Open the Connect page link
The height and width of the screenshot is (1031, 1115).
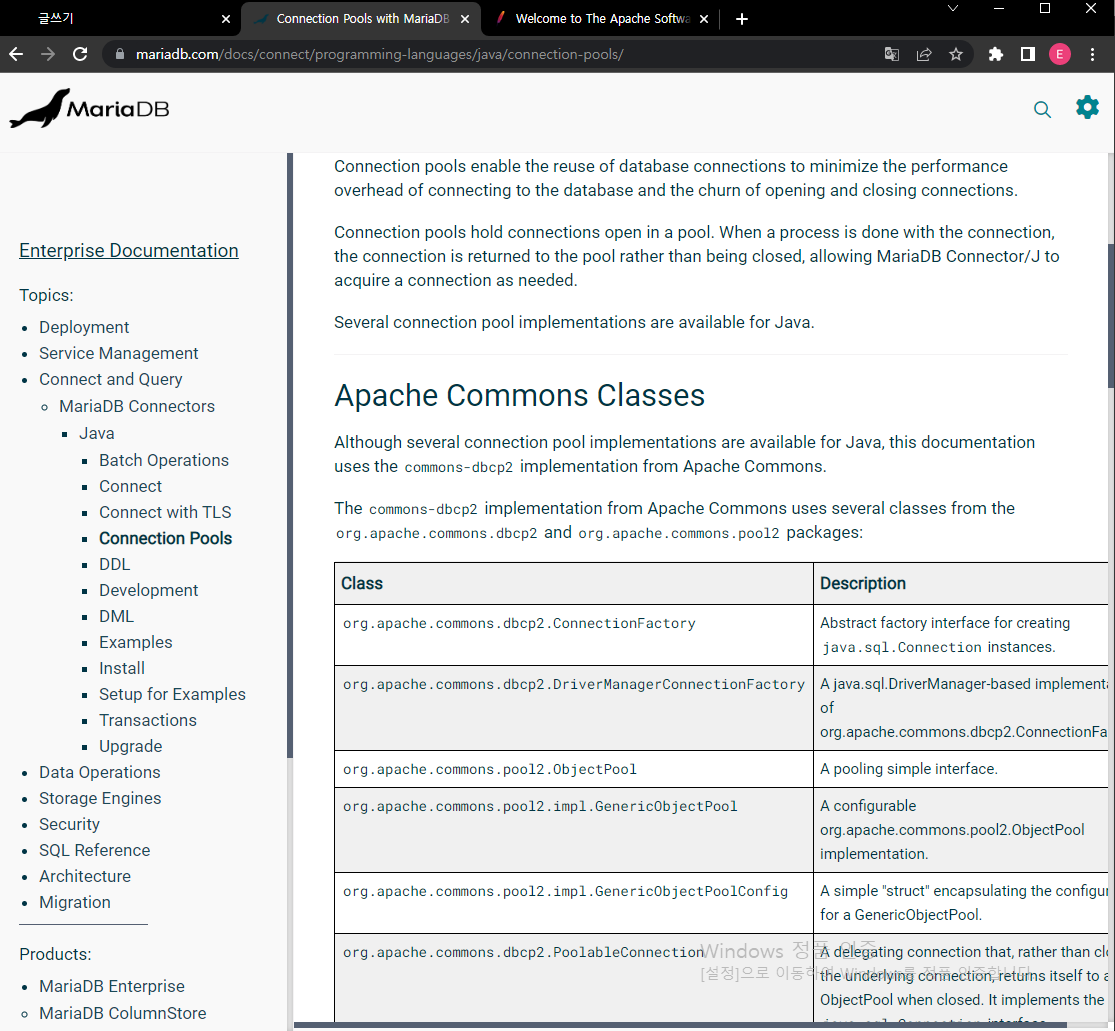130,486
